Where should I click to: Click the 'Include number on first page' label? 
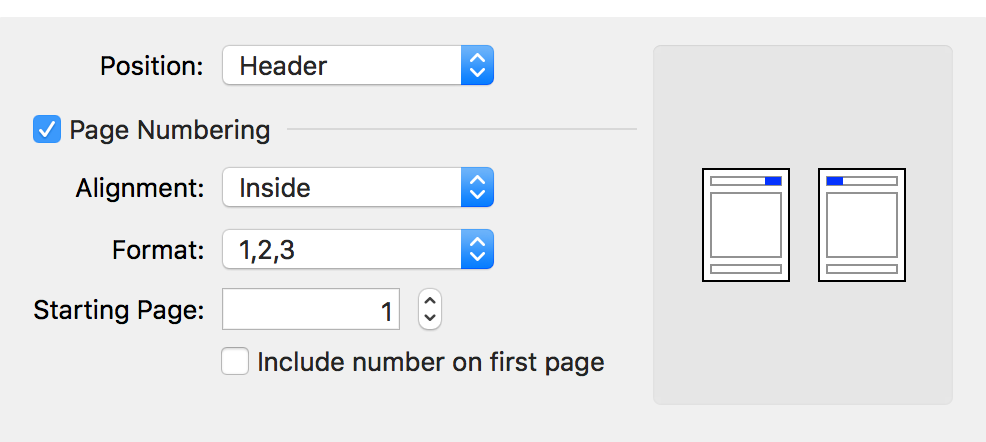pyautogui.click(x=431, y=361)
